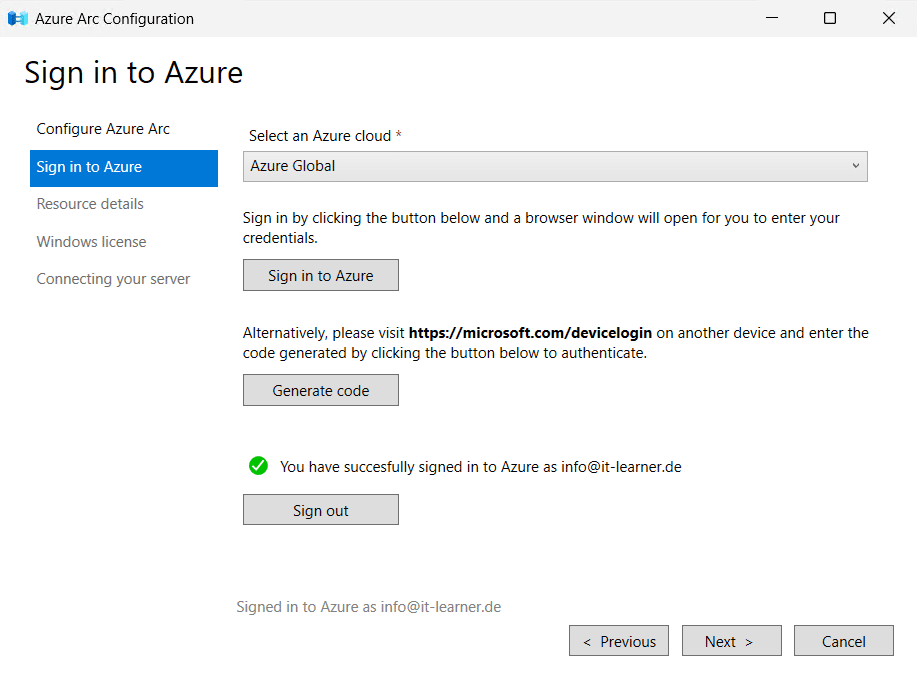Sign out of the Azure account
Image resolution: width=917 pixels, height=673 pixels.
(x=320, y=509)
